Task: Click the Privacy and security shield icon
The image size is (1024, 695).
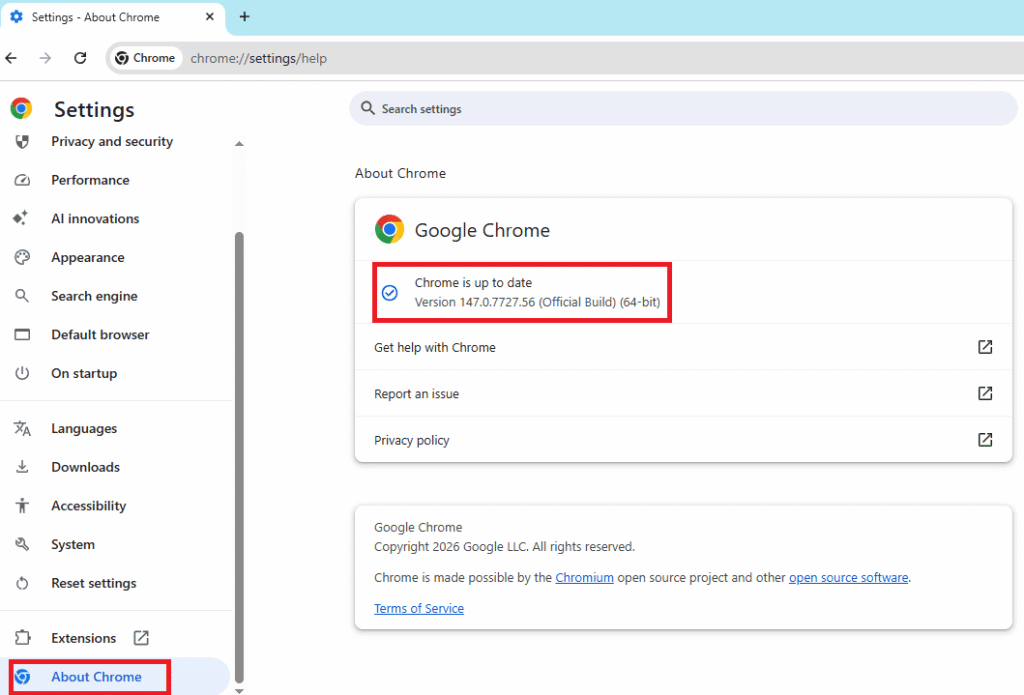Action: coord(22,141)
